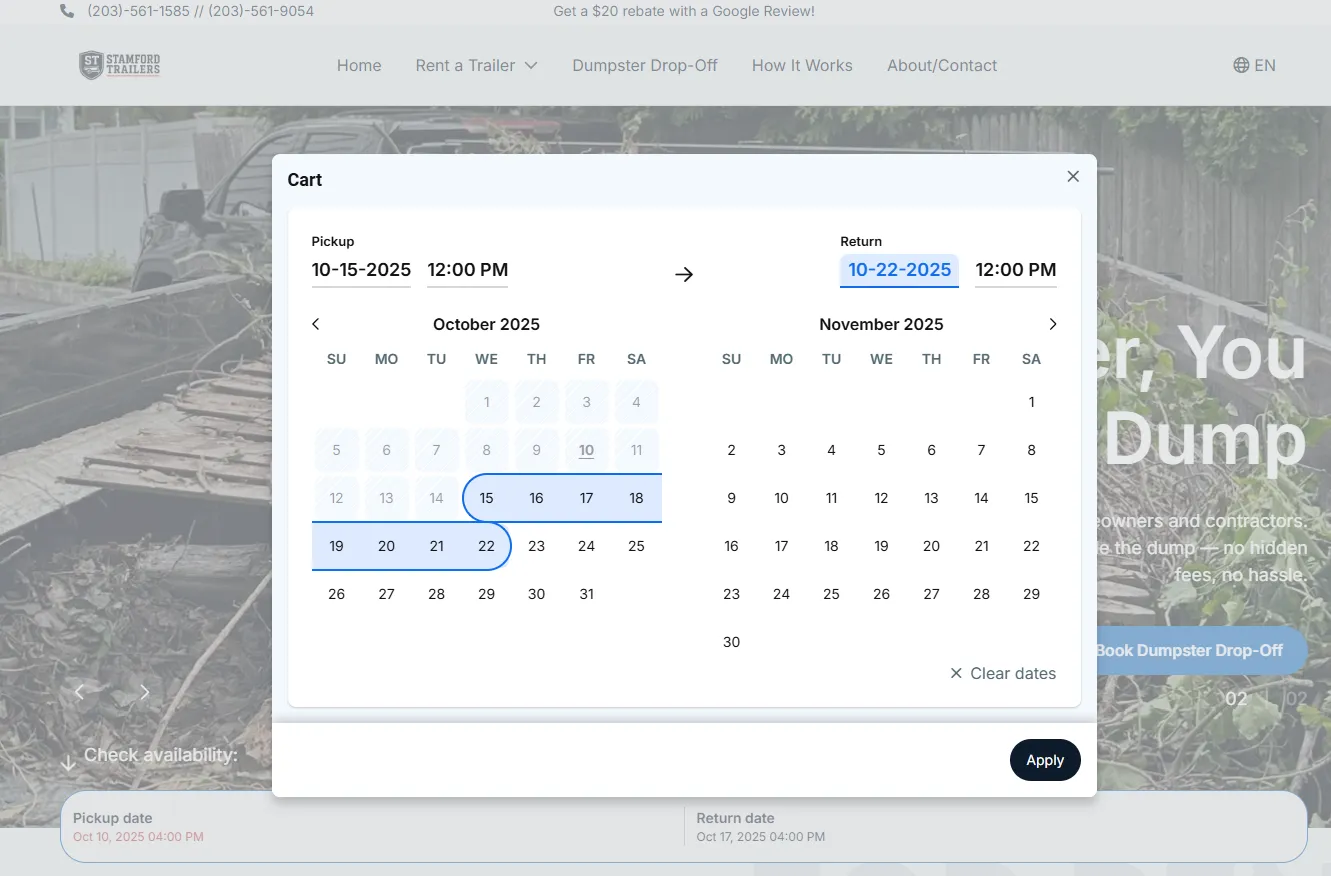The width and height of the screenshot is (1331, 876).
Task: Open the pickup time 12:00 PM selector
Action: click(x=467, y=270)
